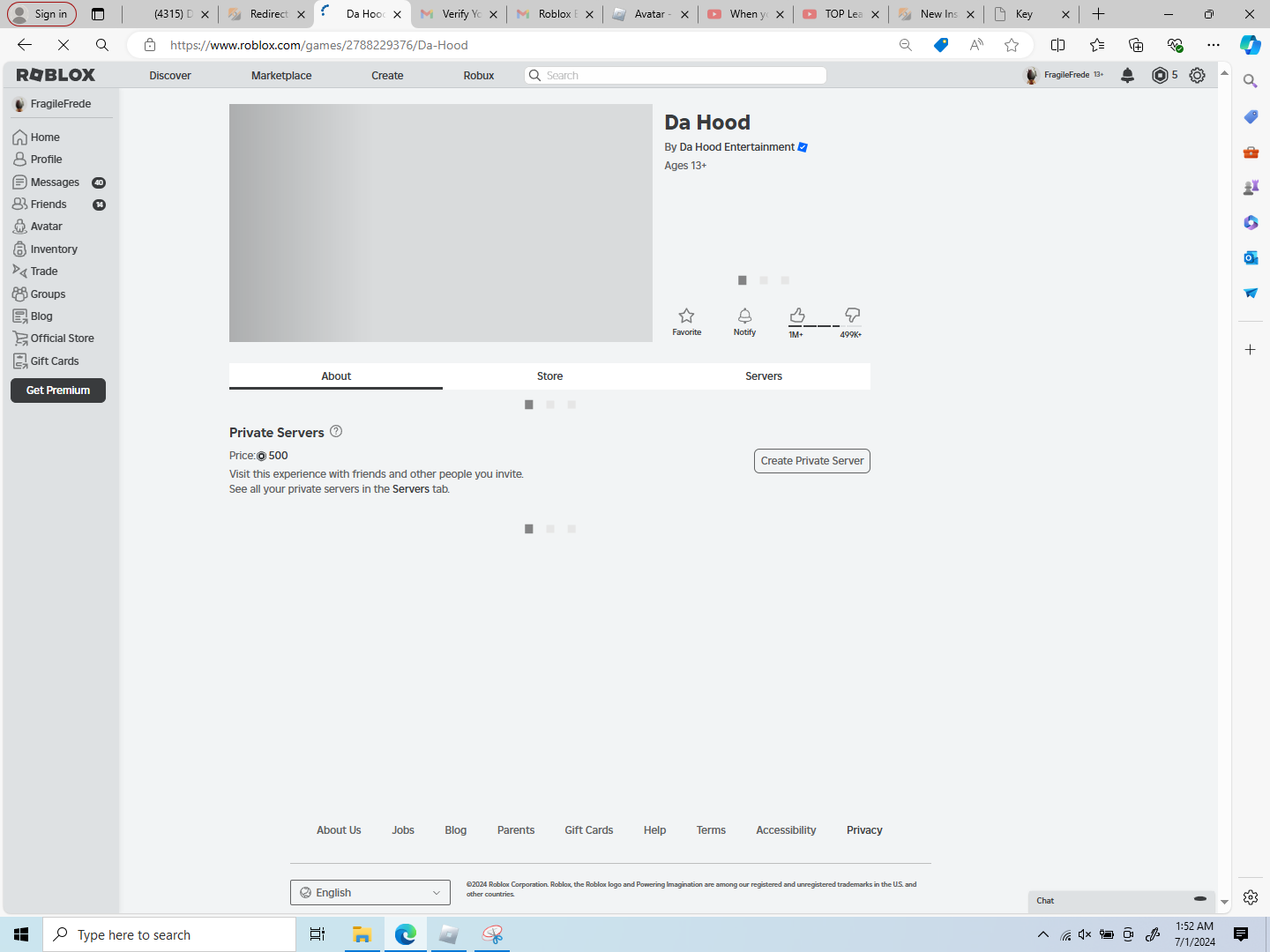Open Edge sidebar tools briefcase
This screenshot has height=952, width=1270.
click(1251, 152)
